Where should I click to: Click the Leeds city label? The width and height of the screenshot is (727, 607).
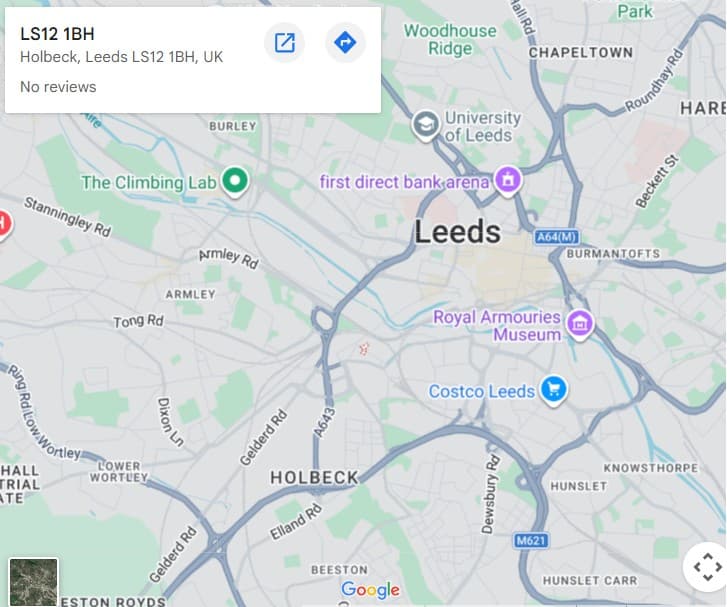pos(457,232)
